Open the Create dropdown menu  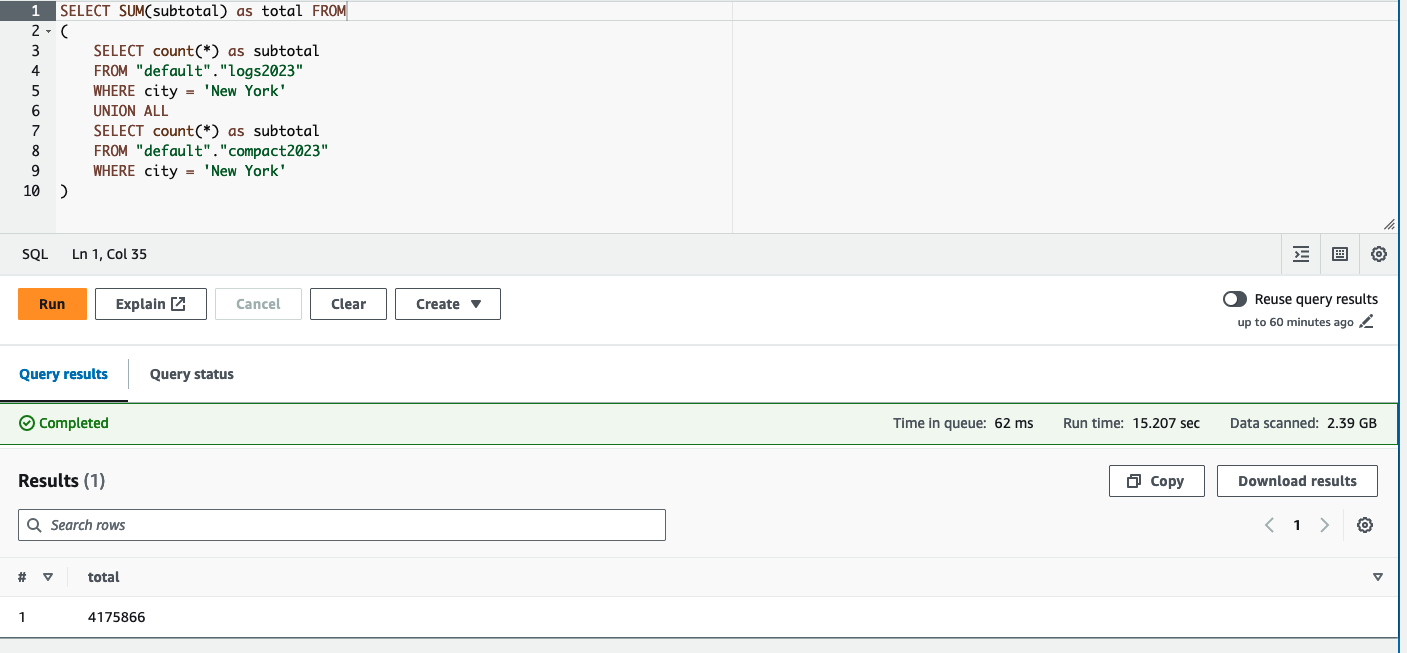point(448,303)
